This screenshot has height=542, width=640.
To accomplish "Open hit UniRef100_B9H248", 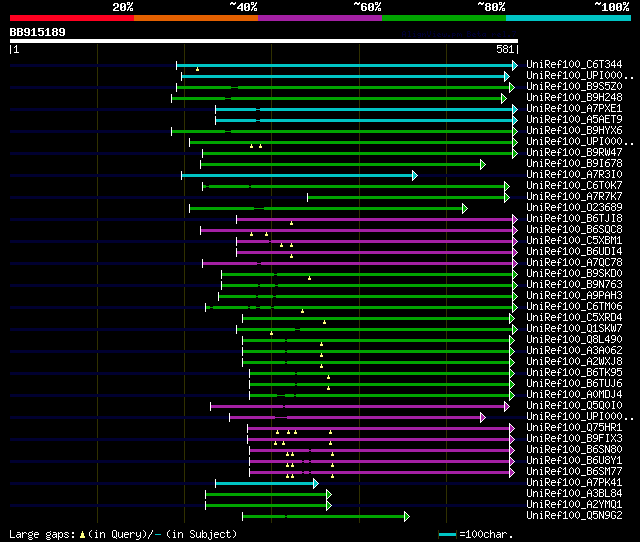I will pyautogui.click(x=574, y=98).
